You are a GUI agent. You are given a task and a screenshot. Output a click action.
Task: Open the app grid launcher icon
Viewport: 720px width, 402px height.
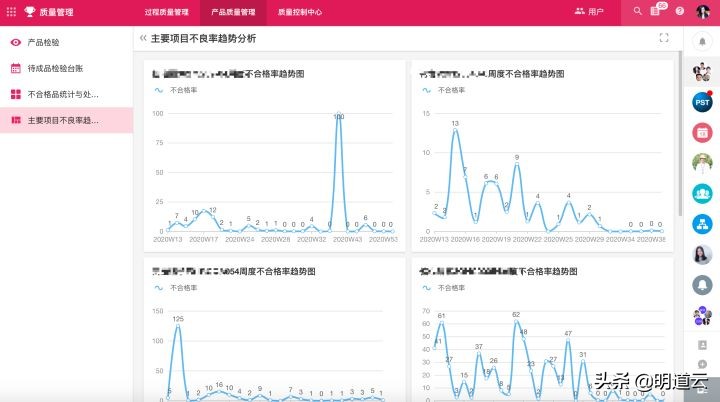pyautogui.click(x=11, y=12)
